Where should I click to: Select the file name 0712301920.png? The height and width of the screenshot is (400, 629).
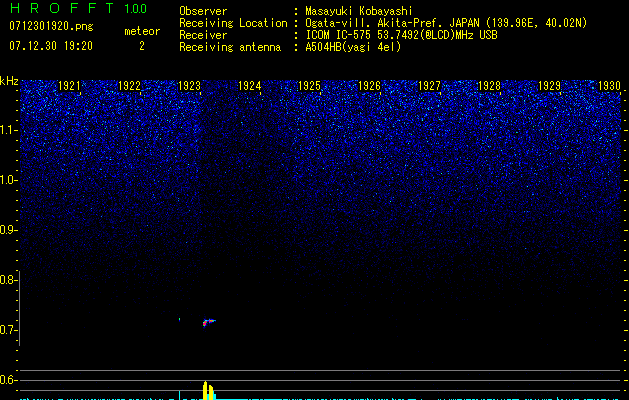tap(51, 26)
